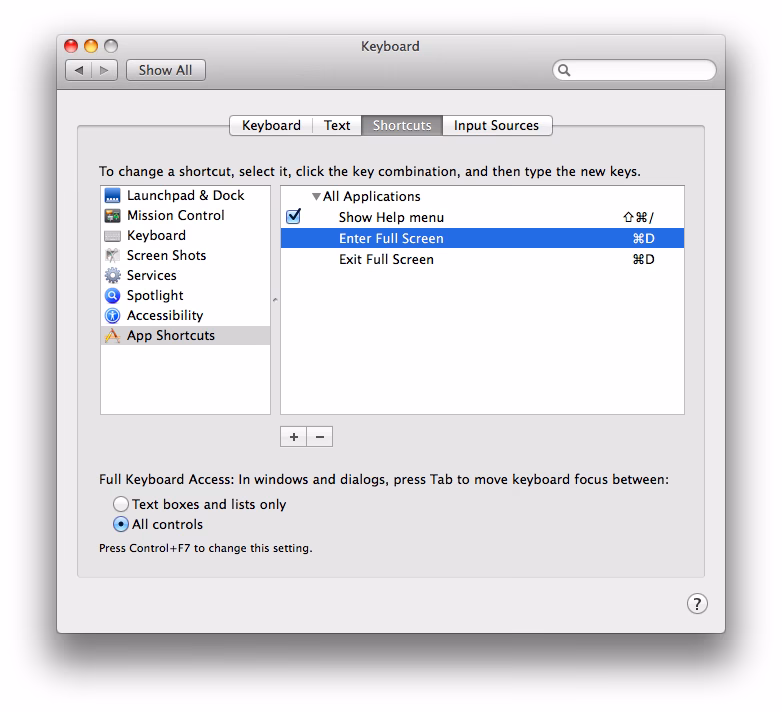Minimize the window with yellow button
782x712 pixels.
point(91,46)
